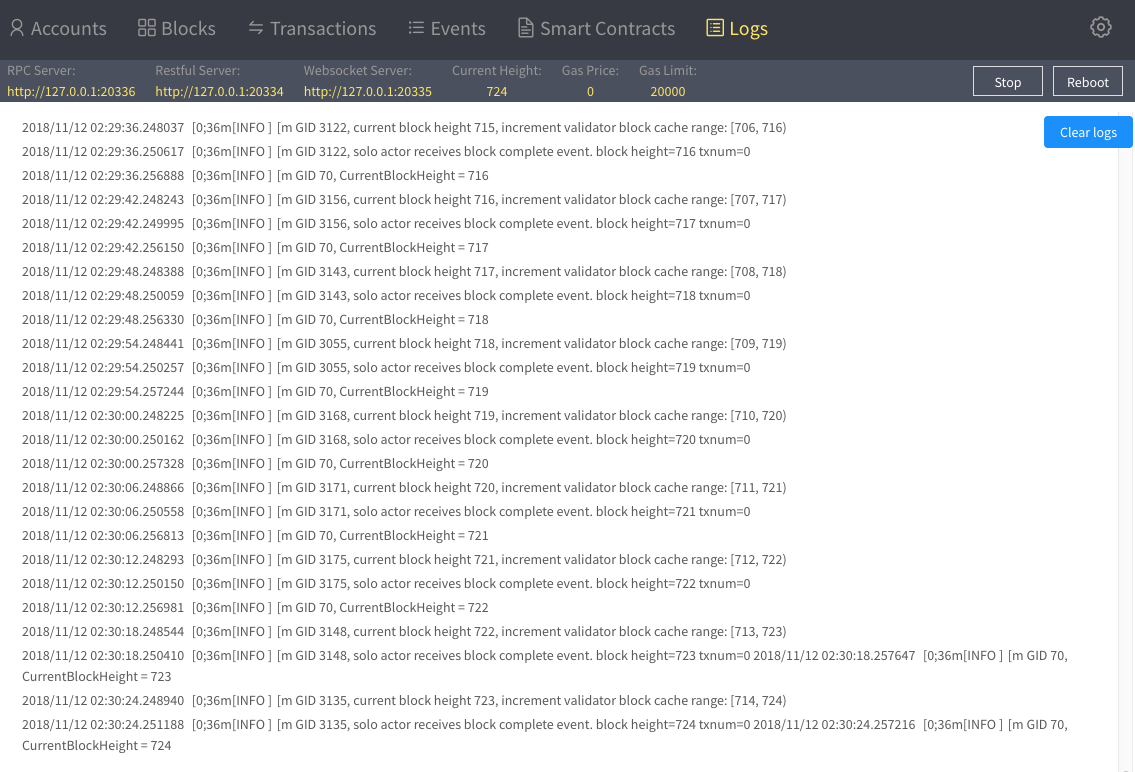Image resolution: width=1135 pixels, height=772 pixels.
Task: Click log line 'CurrentBlockHeight = 719'
Action: [255, 391]
